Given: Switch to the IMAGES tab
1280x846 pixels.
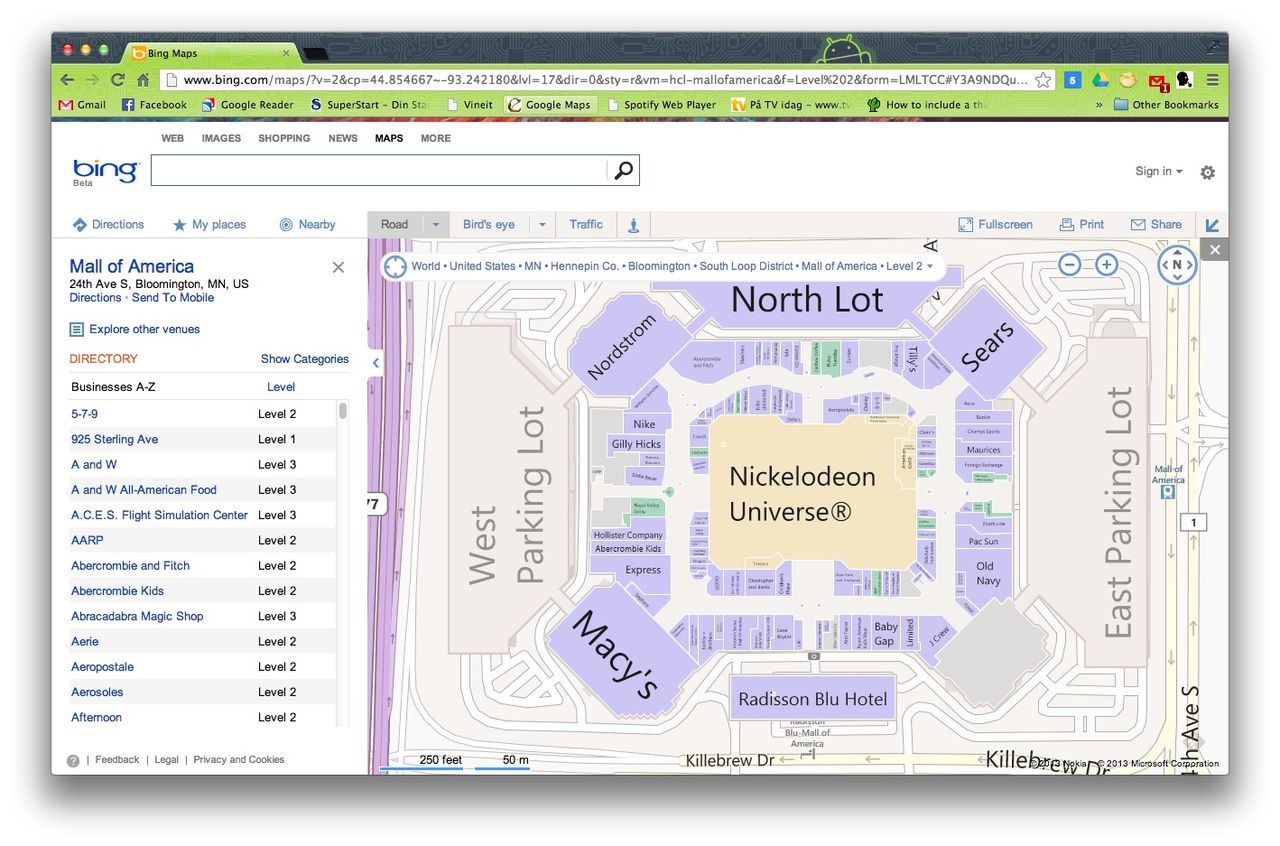Looking at the screenshot, I should pyautogui.click(x=221, y=138).
